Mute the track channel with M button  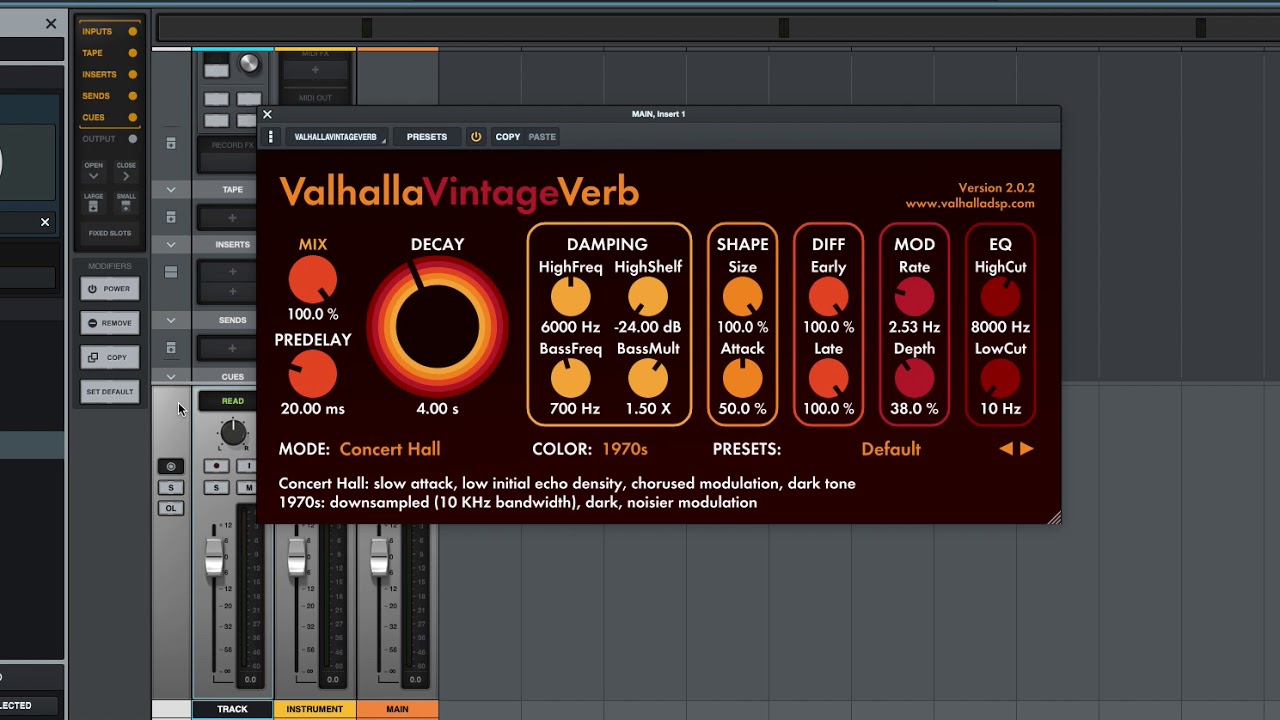247,487
